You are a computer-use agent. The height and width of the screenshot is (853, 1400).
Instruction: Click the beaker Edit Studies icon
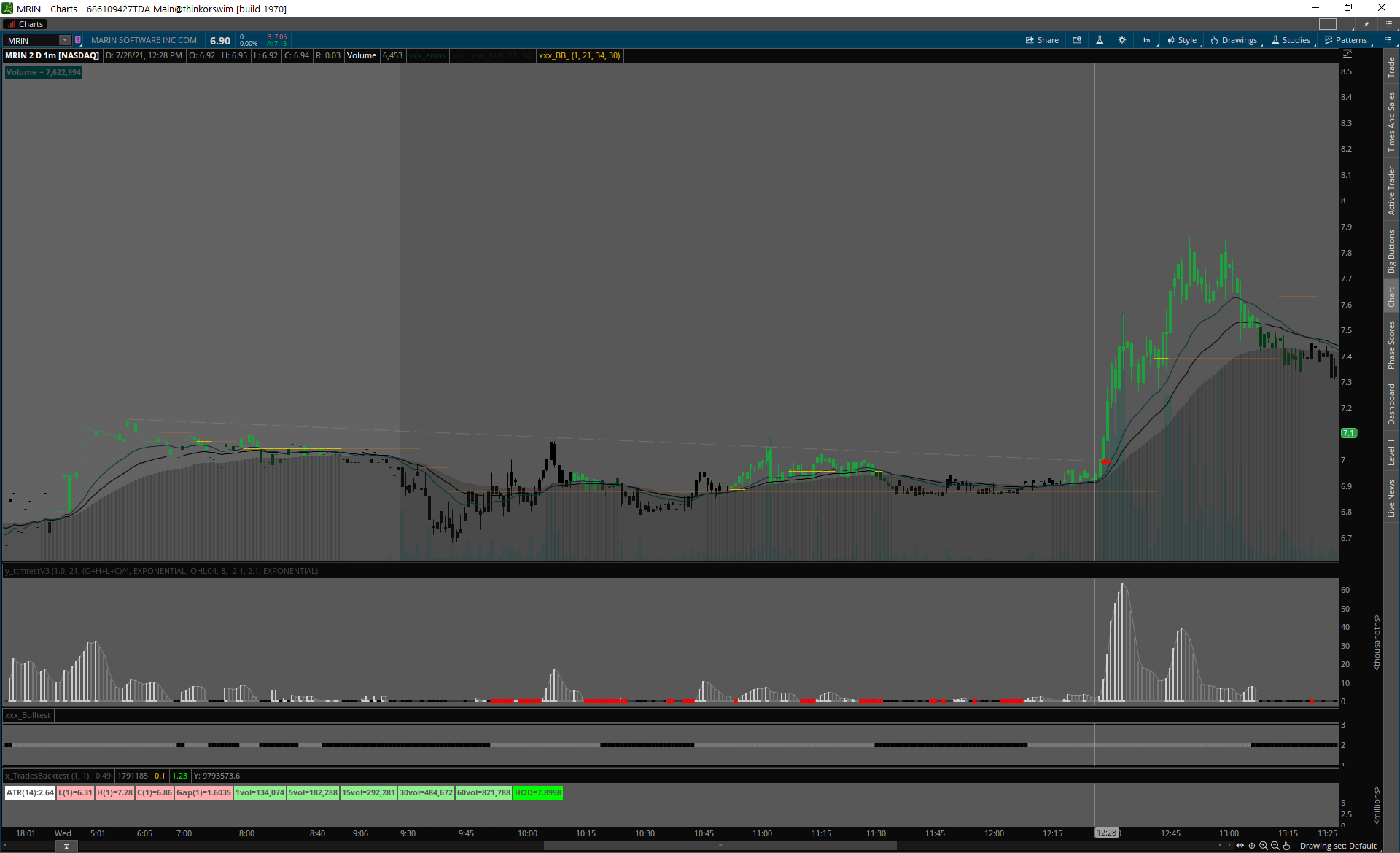click(1100, 40)
